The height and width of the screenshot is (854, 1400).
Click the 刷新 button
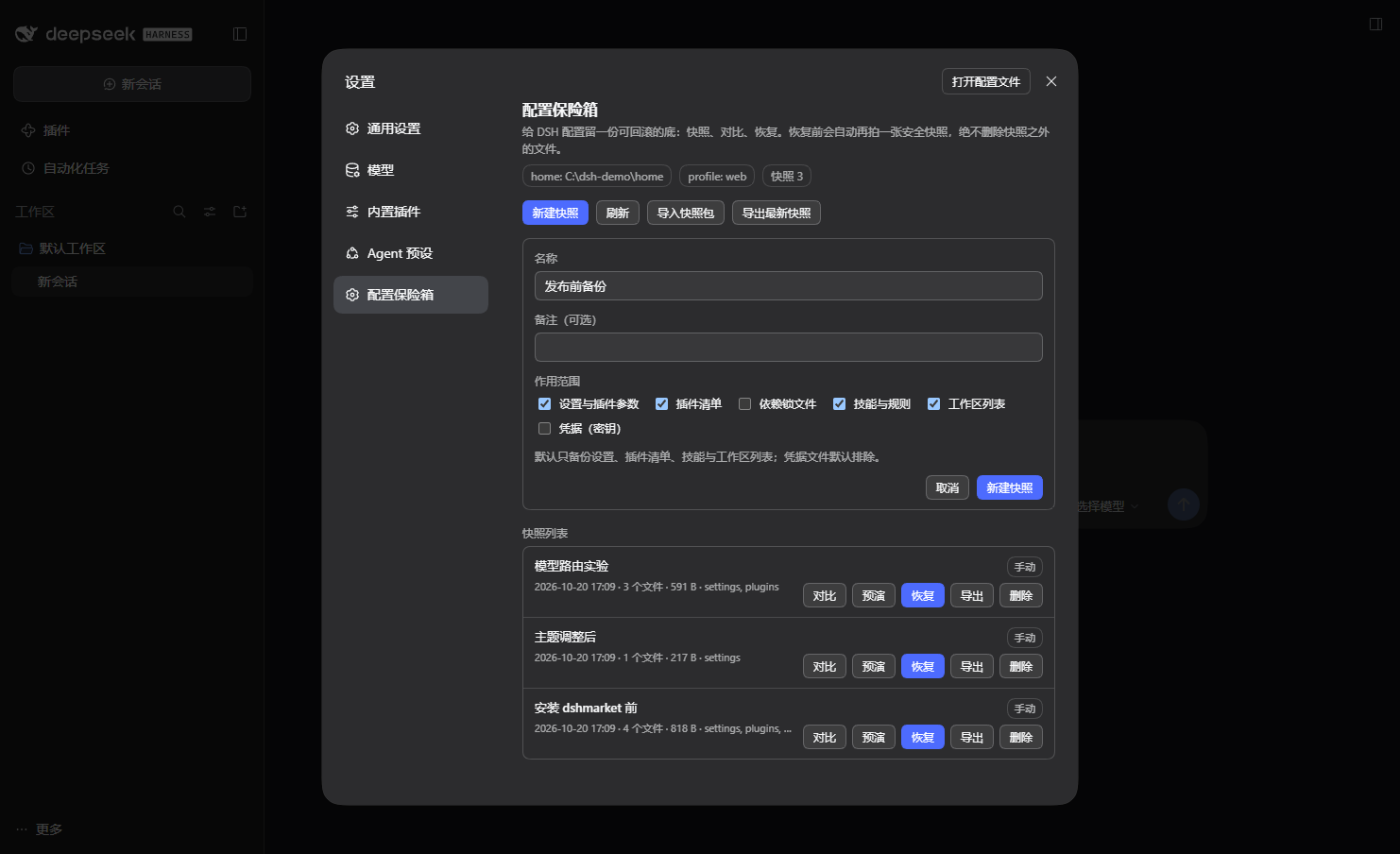click(x=618, y=213)
